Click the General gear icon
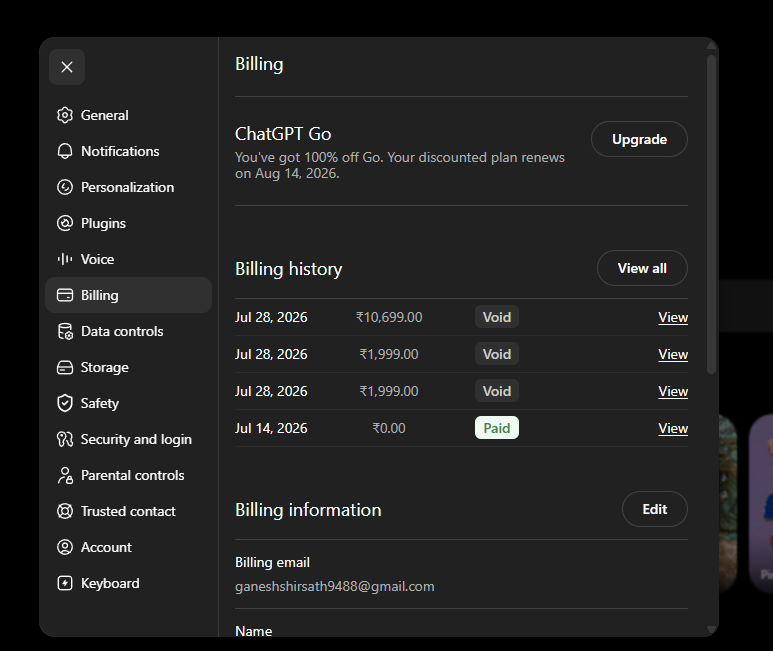 coord(65,115)
